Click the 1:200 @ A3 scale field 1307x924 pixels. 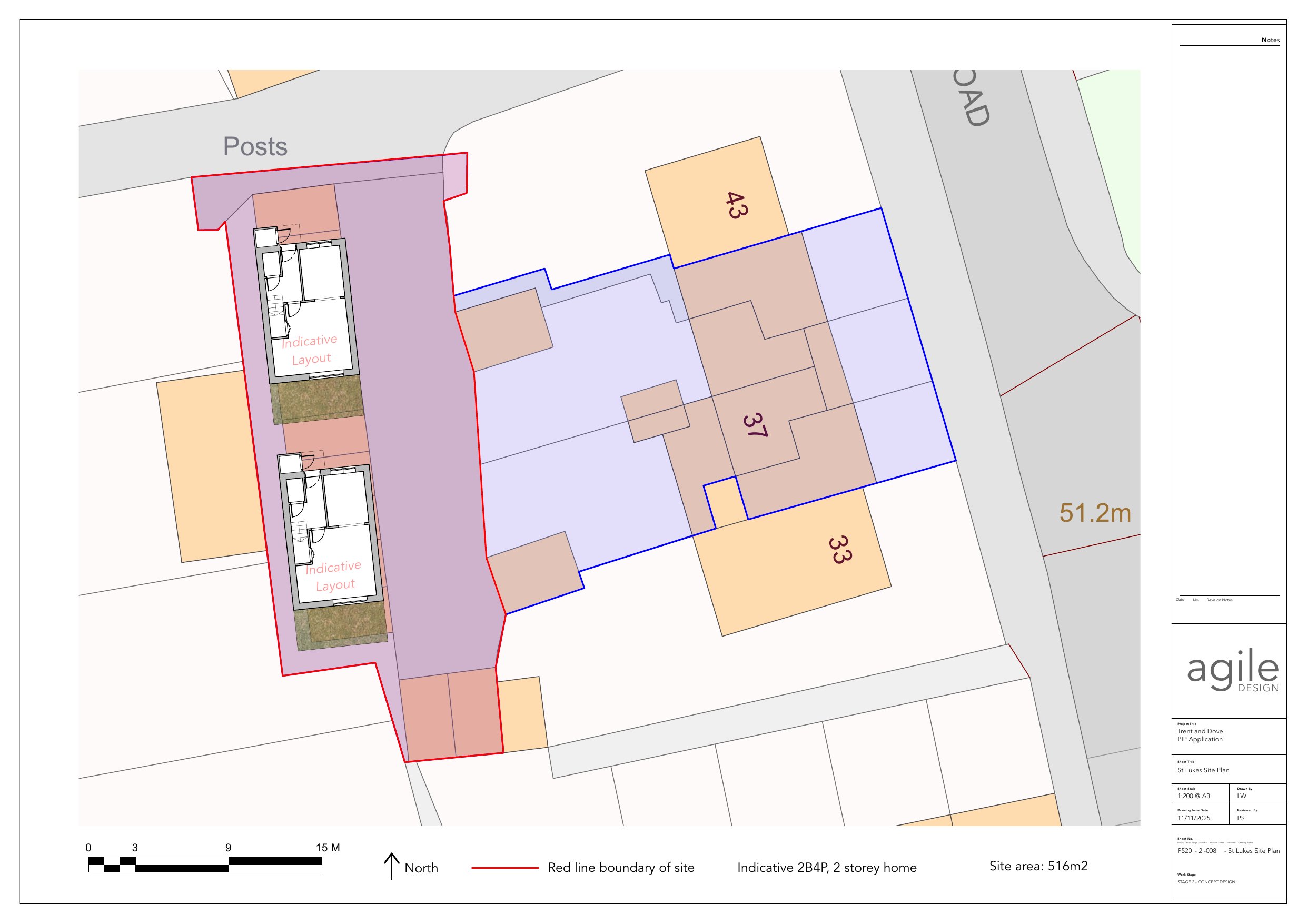tap(1194, 796)
